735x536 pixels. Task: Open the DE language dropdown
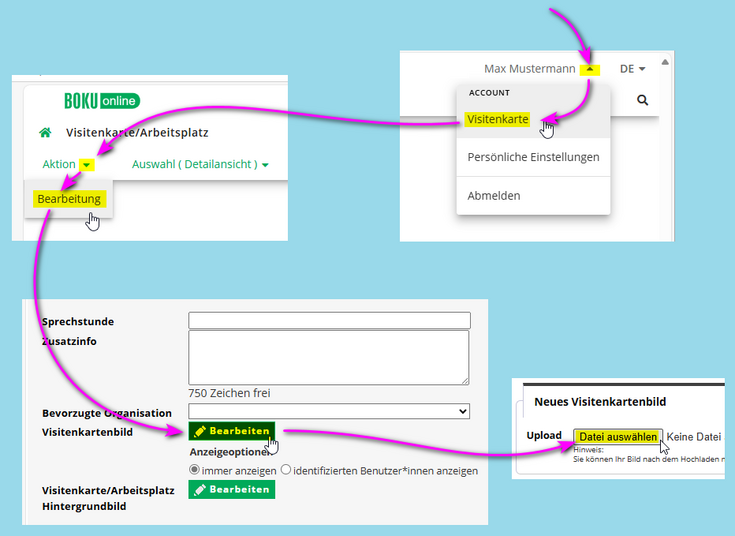coord(632,69)
